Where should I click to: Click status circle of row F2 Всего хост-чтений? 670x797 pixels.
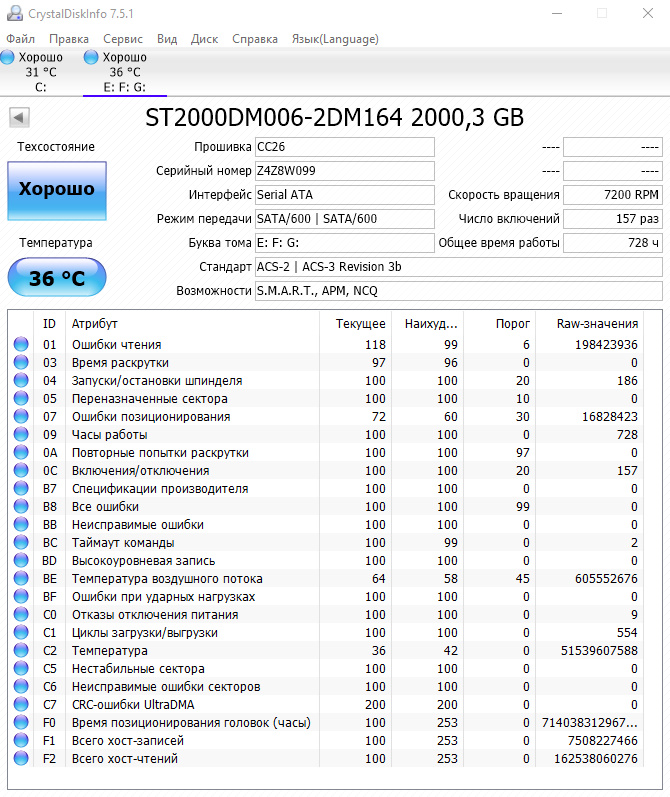pyautogui.click(x=21, y=758)
